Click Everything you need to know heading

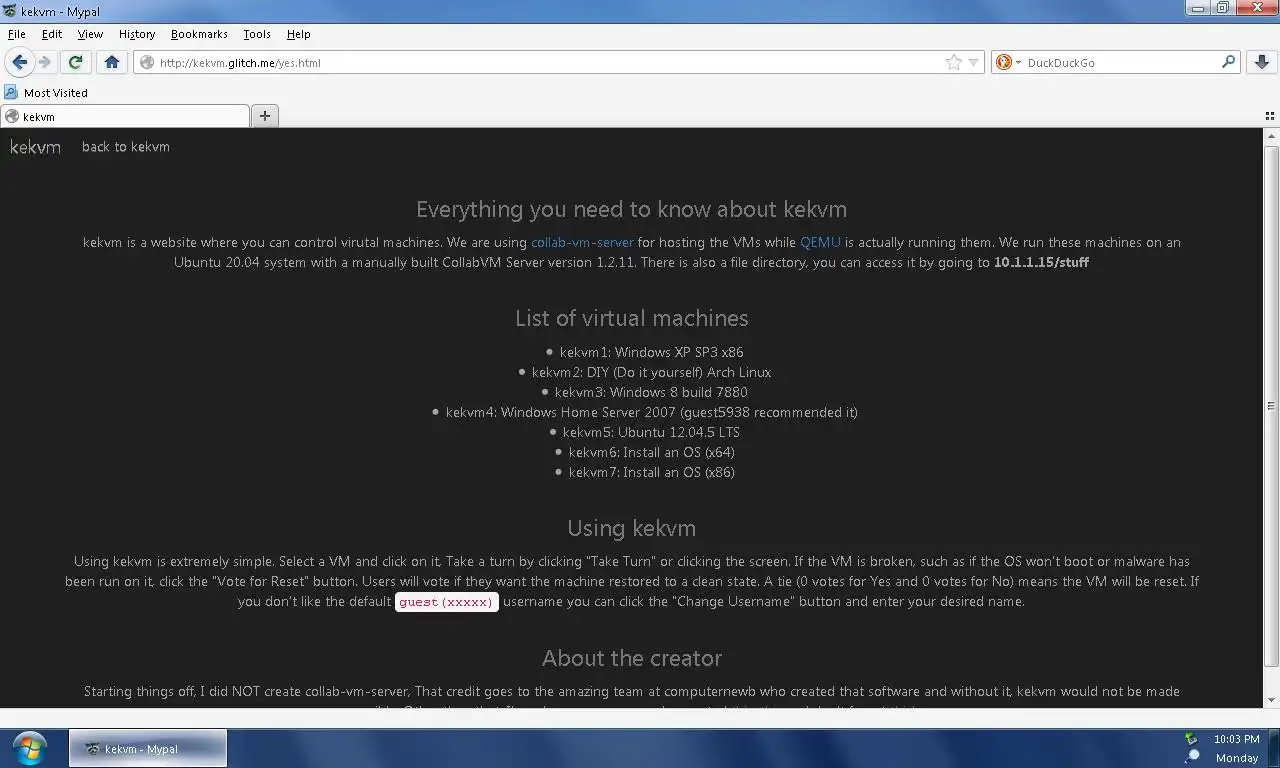coord(631,209)
